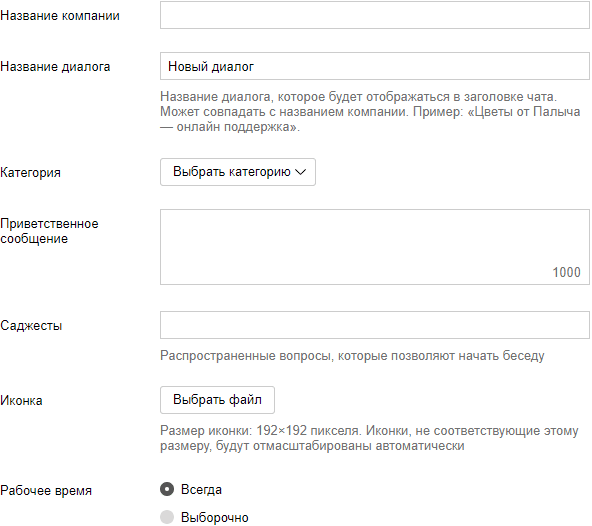The width and height of the screenshot is (592, 526).
Task: Click the 'Саджесты' label
Action: (x=31, y=325)
